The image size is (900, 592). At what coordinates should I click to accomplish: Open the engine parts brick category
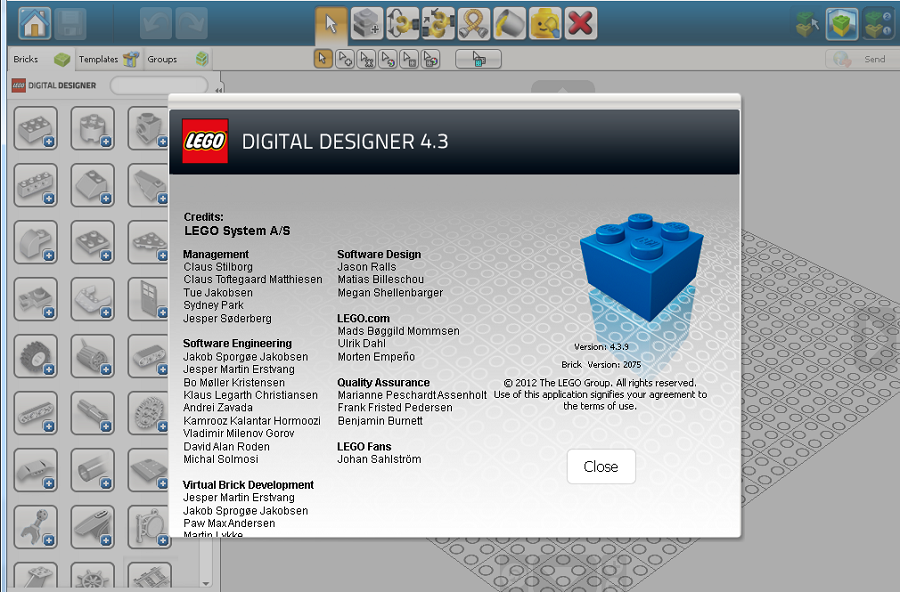click(92, 356)
